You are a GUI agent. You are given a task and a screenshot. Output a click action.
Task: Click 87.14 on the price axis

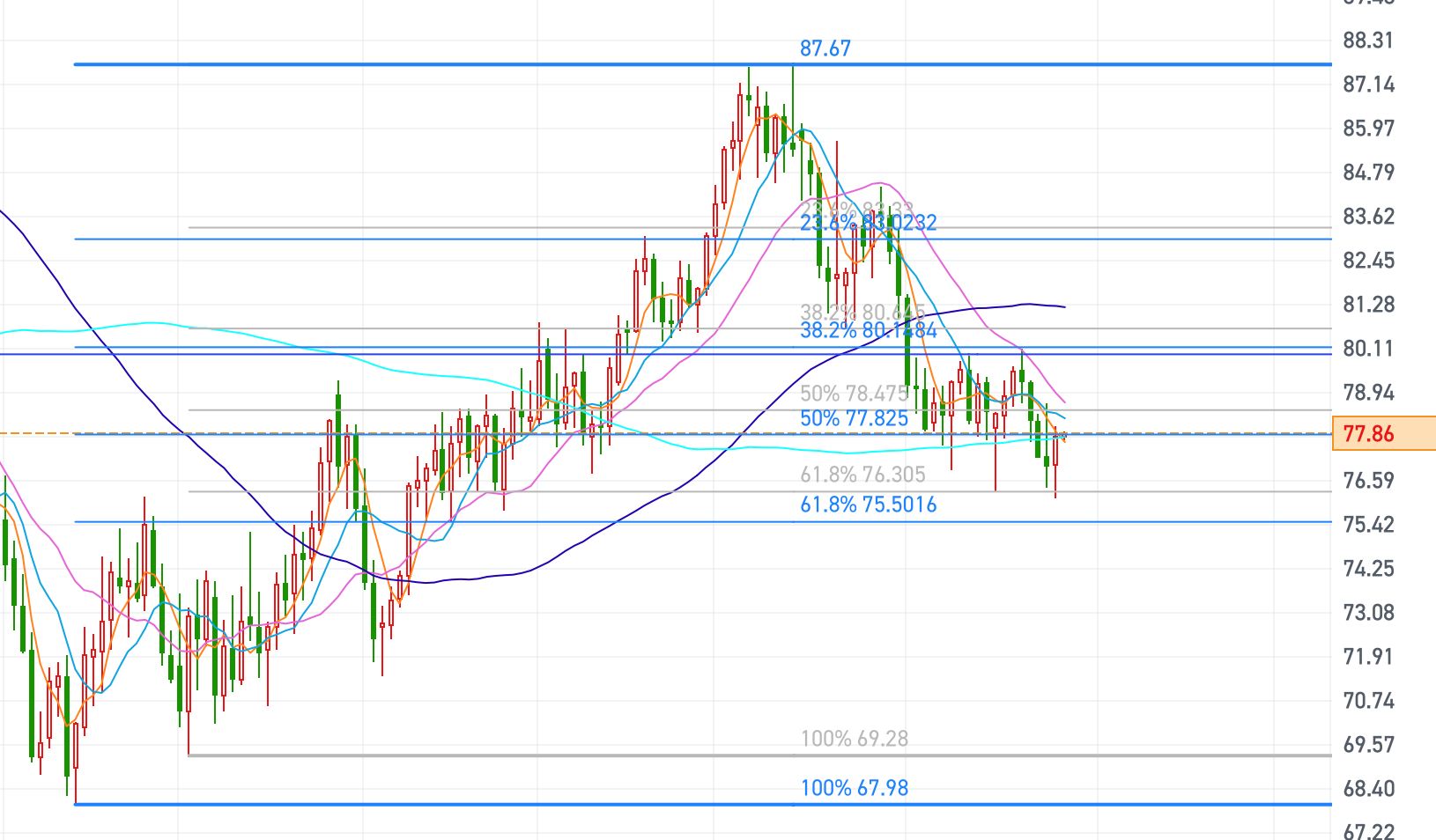(x=1368, y=85)
